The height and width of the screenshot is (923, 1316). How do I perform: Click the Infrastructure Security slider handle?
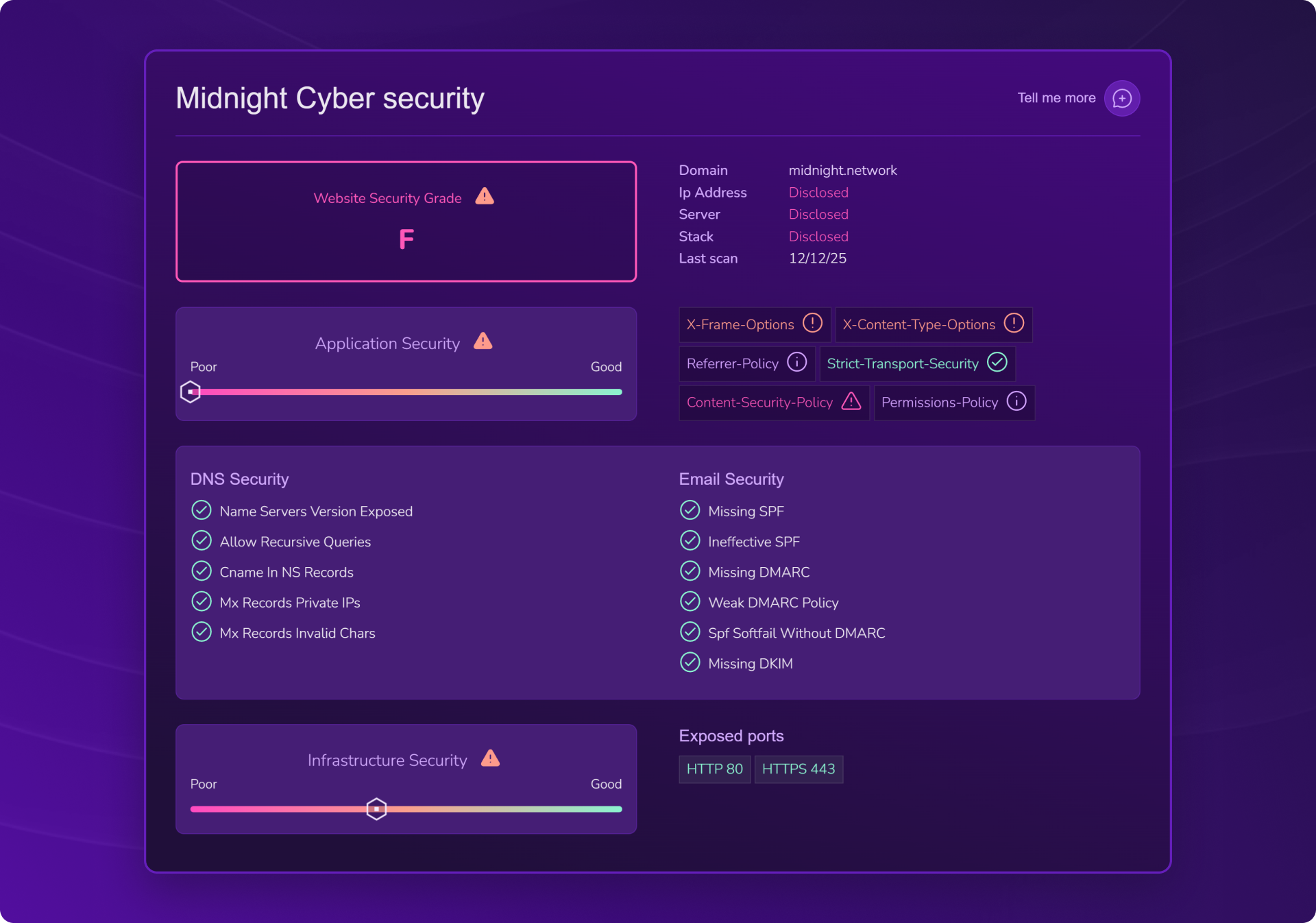click(376, 809)
